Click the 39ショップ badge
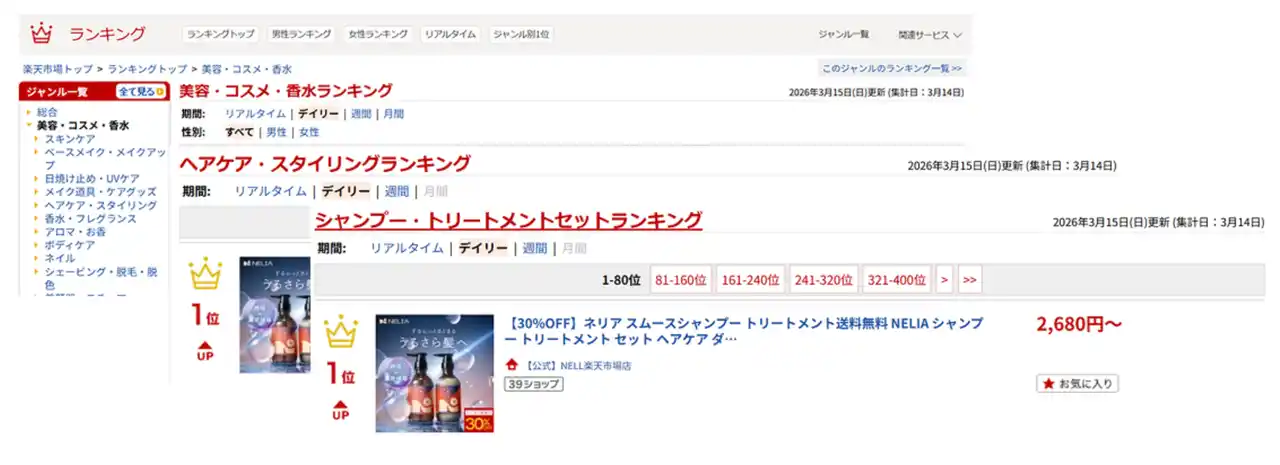Screen dimensions: 1280x465 click(533, 384)
